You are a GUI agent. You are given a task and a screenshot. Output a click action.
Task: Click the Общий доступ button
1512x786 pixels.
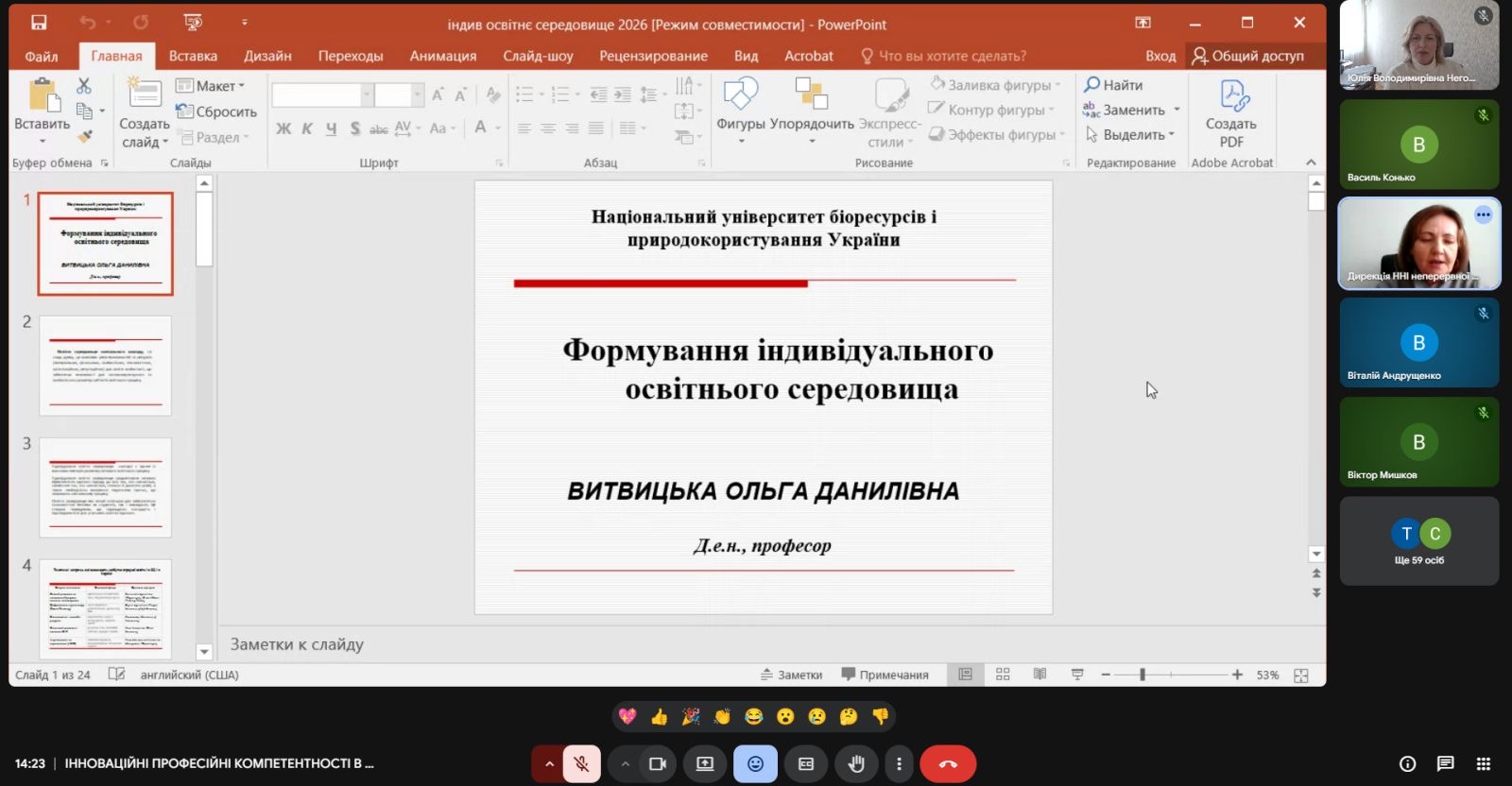[x=1247, y=56]
